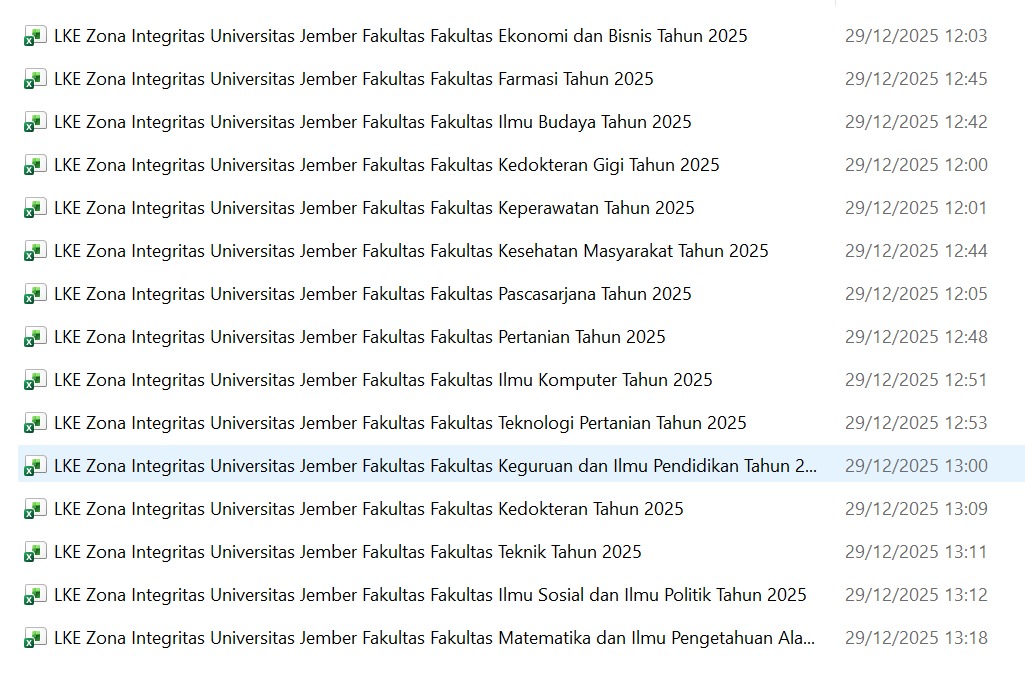
Task: Click Excel icon of Pascasarjana file
Action: click(x=35, y=295)
